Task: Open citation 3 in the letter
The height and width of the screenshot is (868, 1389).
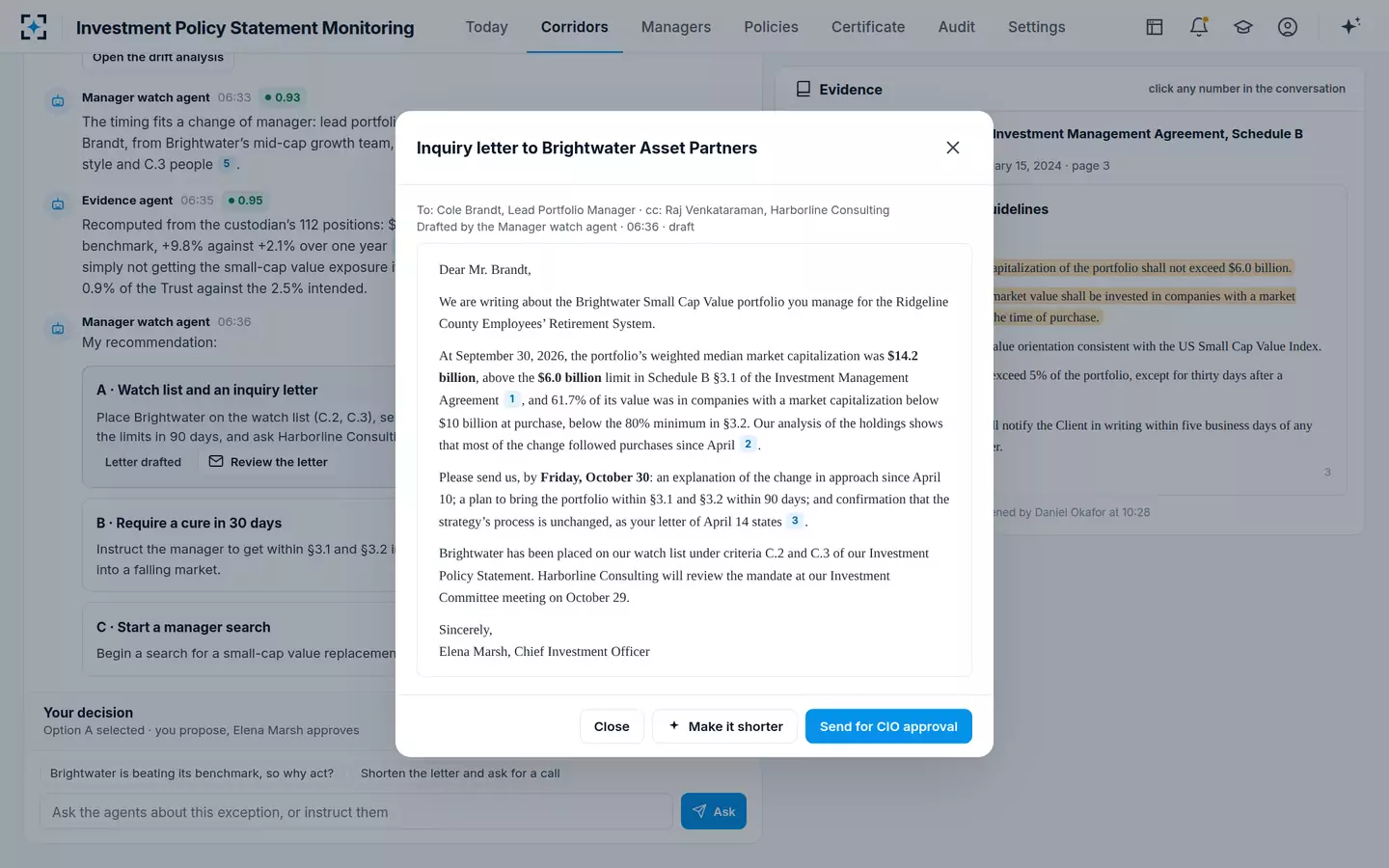Action: pyautogui.click(x=795, y=521)
